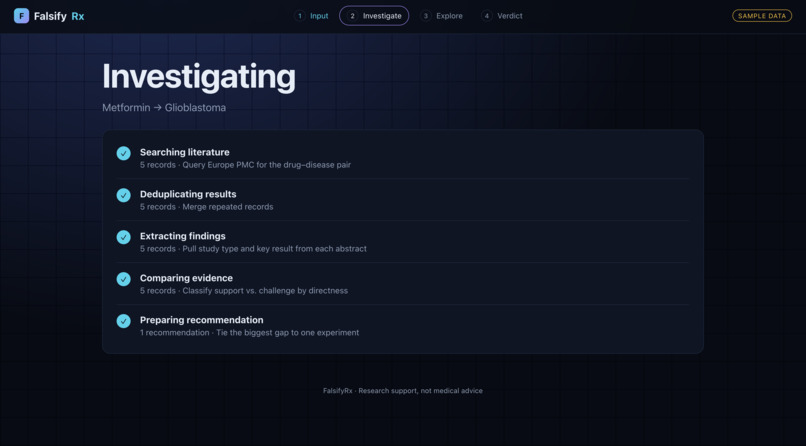Click the Falsify Rx 'F' logo icon
The width and height of the screenshot is (806, 446).
pos(22,16)
